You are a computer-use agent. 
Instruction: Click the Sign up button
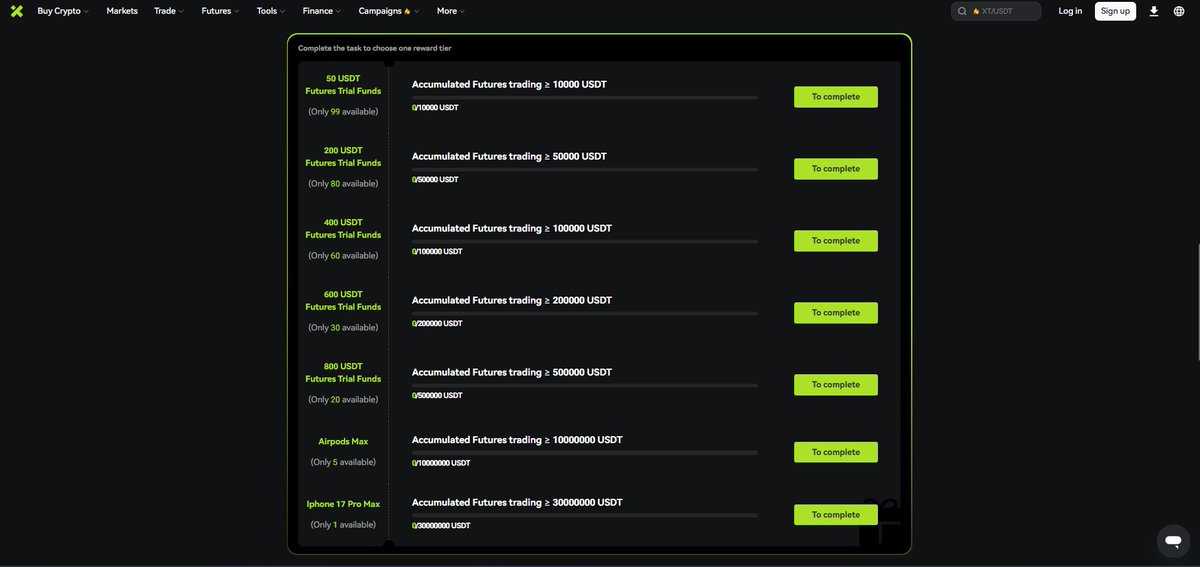click(x=1115, y=11)
